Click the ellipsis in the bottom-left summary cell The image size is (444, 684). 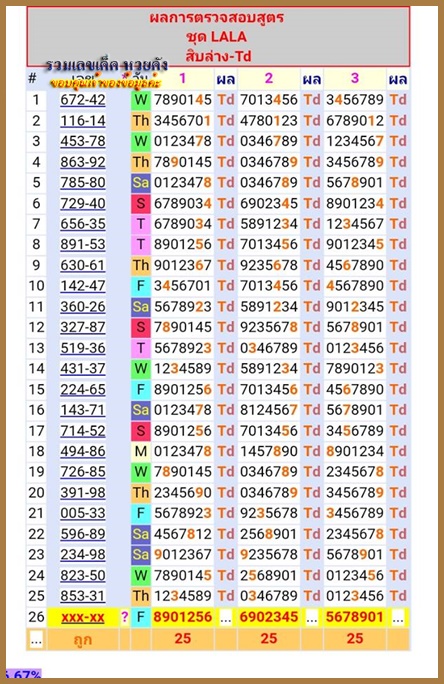(36, 640)
